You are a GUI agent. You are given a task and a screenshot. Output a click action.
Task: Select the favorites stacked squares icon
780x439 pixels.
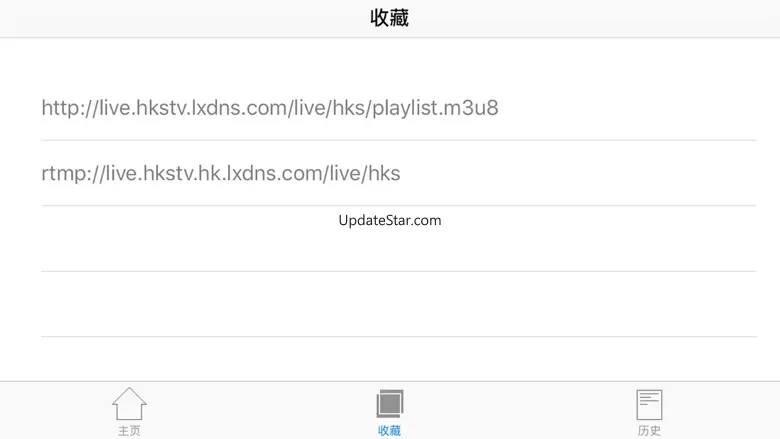pyautogui.click(x=390, y=404)
